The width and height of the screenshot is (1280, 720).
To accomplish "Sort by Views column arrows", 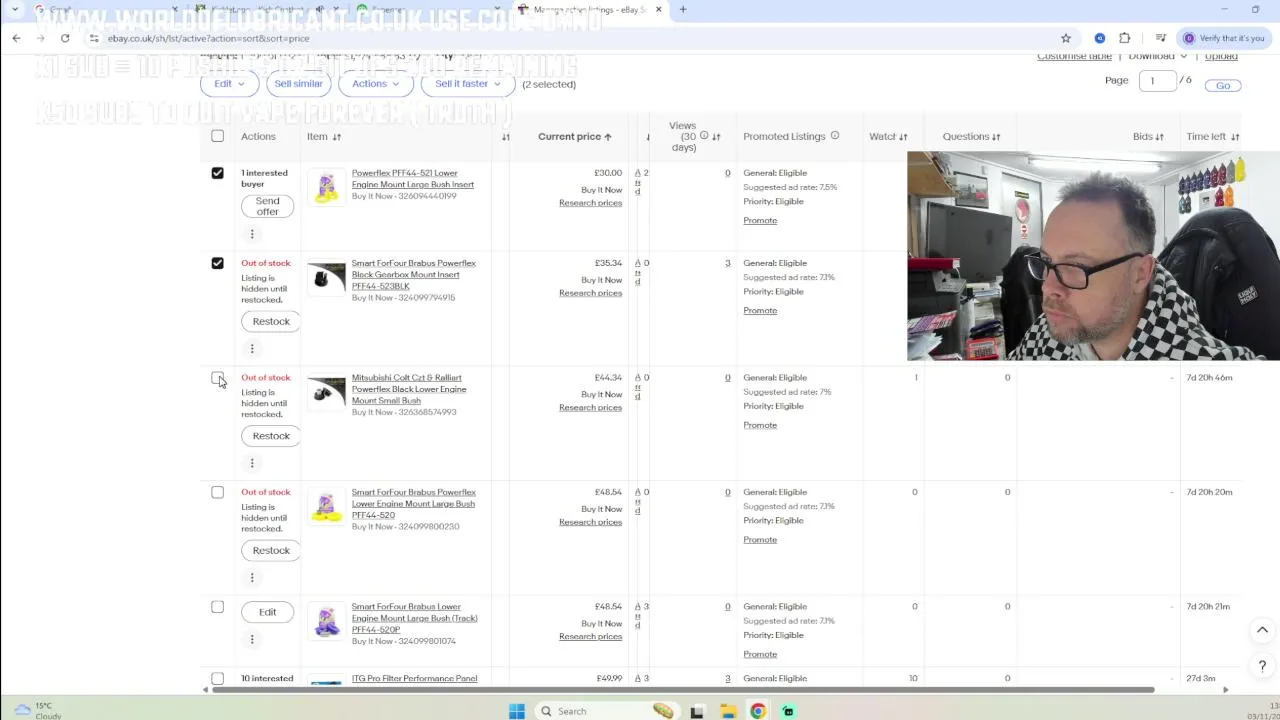I will point(716,137).
